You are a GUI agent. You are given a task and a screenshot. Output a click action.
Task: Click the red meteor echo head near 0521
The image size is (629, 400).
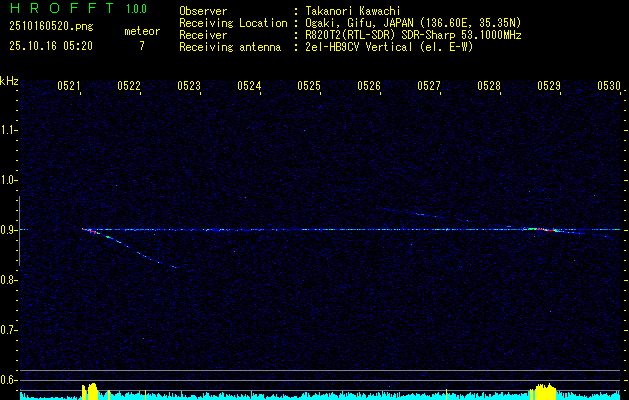[91, 231]
